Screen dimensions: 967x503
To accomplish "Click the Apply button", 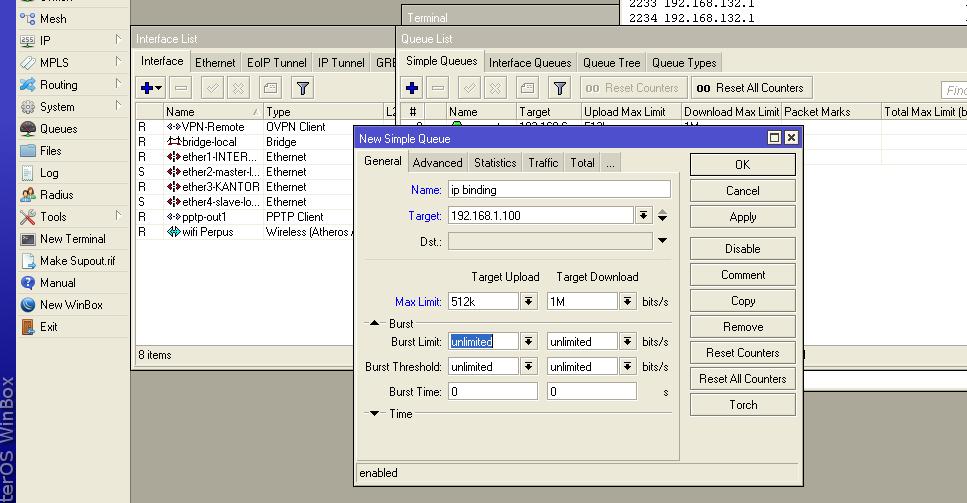I will coord(743,217).
